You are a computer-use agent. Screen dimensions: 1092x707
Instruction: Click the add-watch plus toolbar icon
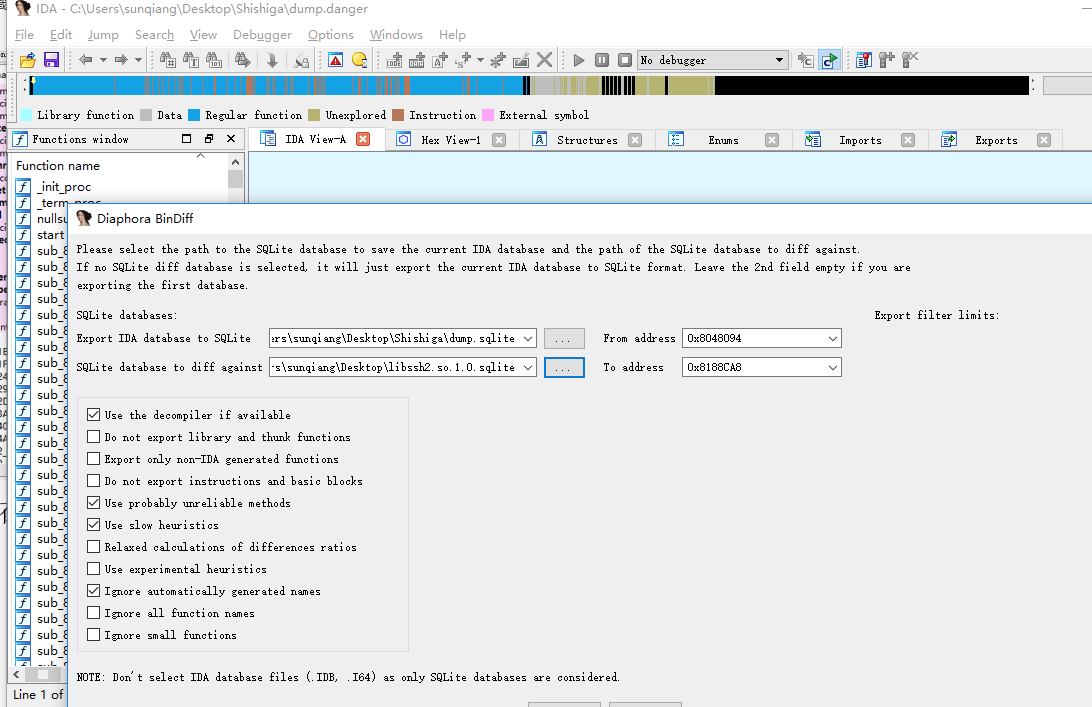tap(887, 61)
